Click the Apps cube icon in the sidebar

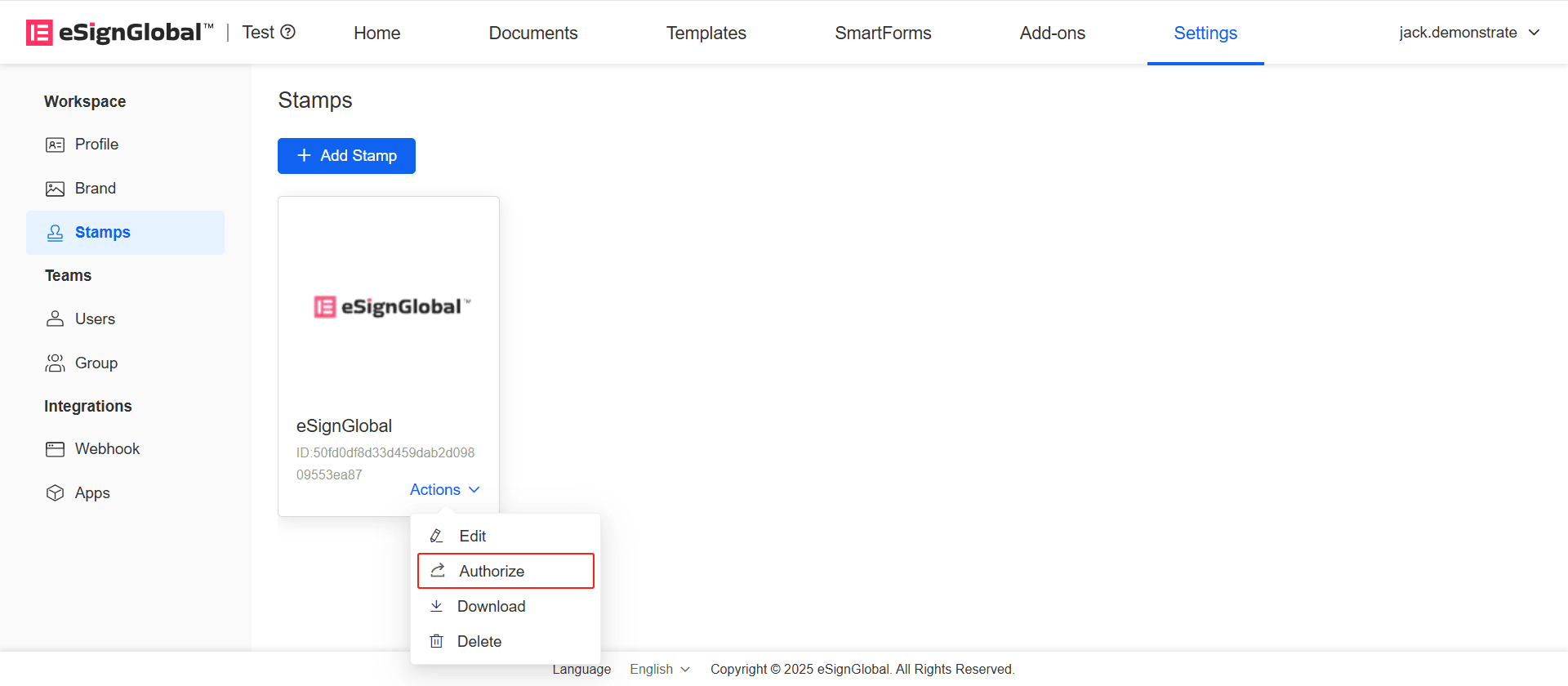pos(55,493)
